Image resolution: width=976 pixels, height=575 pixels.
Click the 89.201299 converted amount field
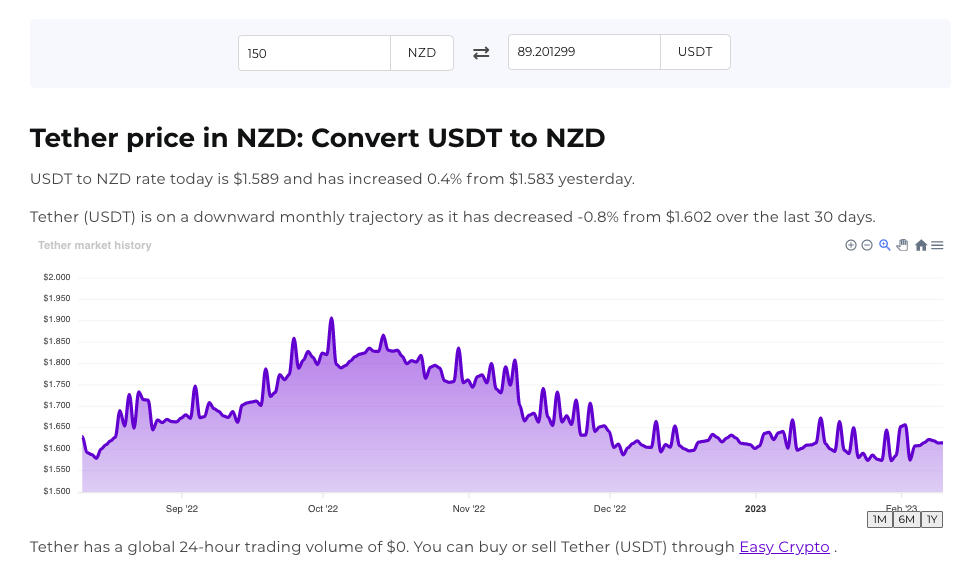coord(584,52)
